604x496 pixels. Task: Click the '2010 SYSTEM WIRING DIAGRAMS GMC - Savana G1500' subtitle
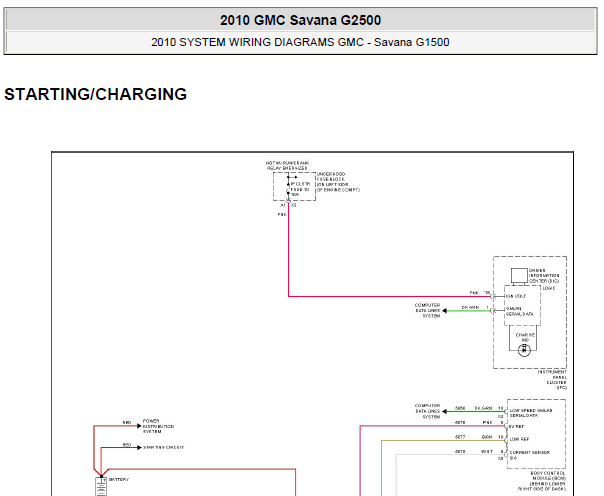pos(300,42)
